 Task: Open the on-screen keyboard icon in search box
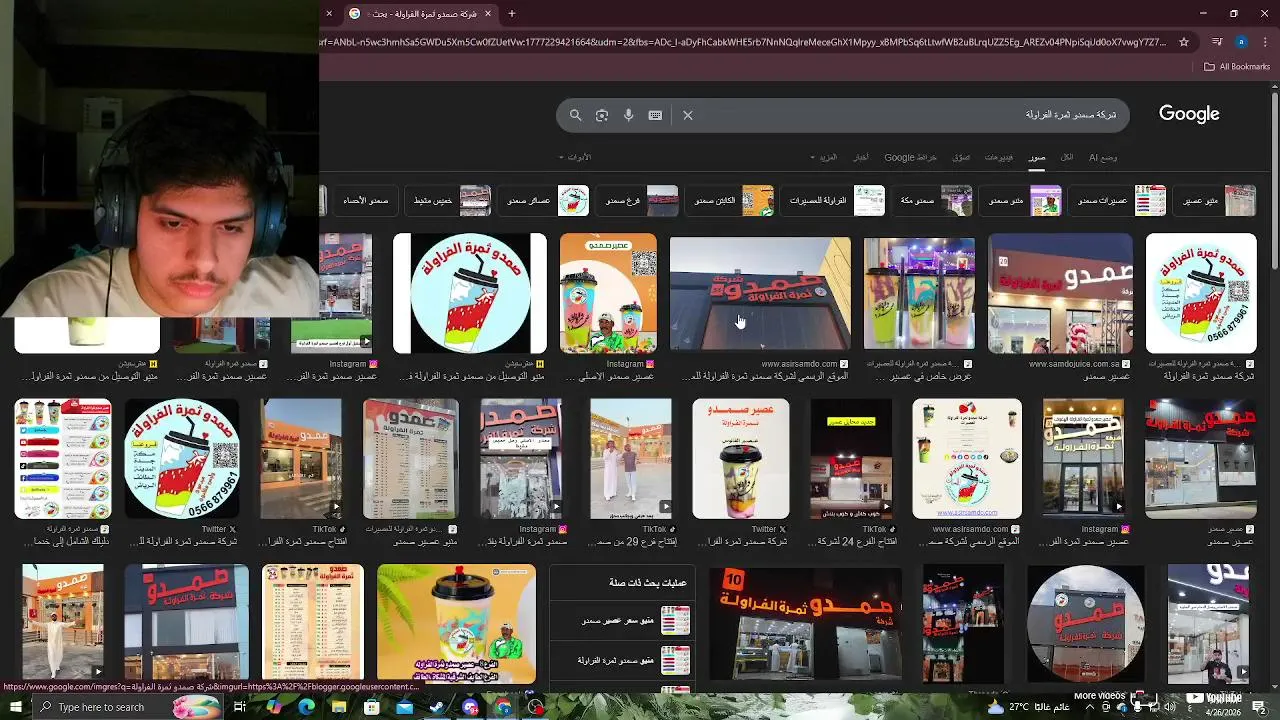(655, 115)
